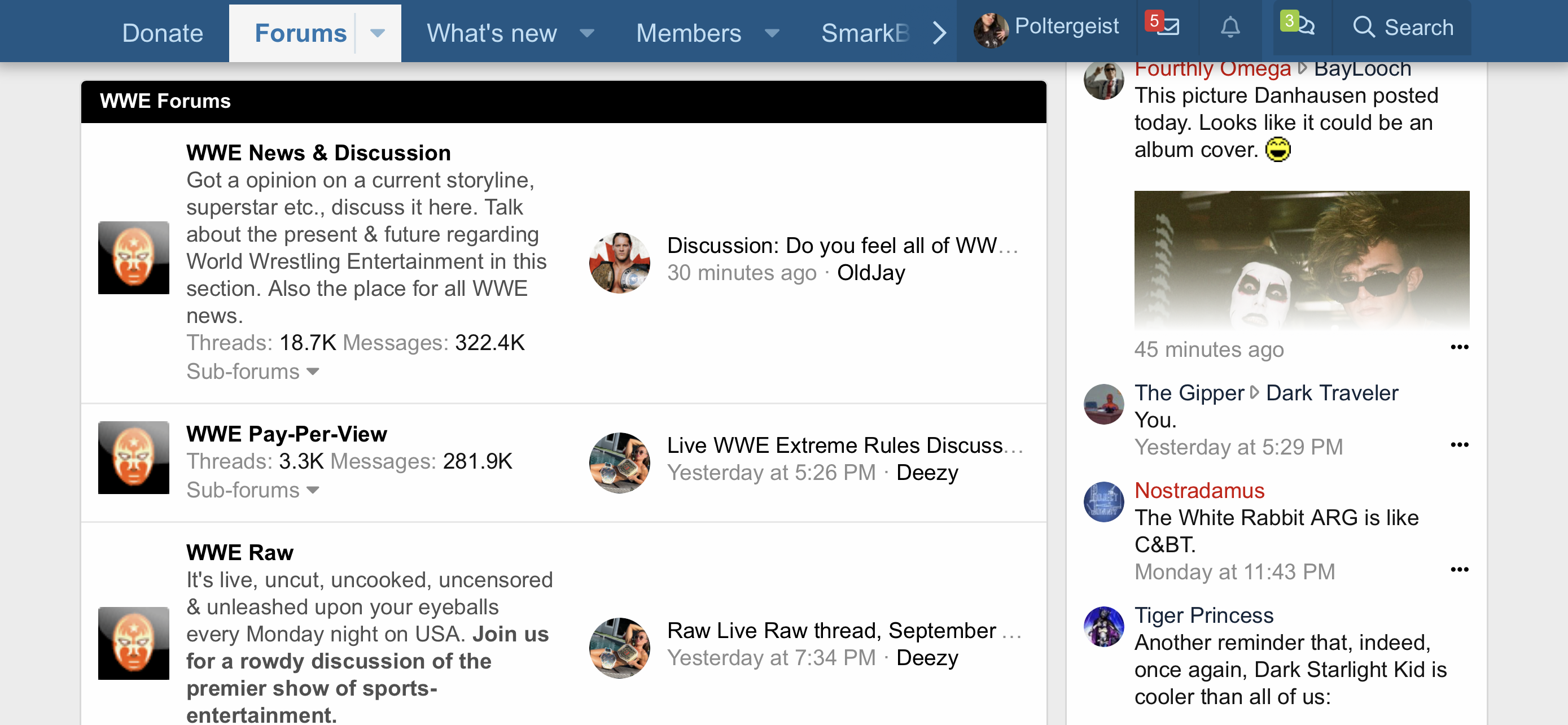This screenshot has width=1568, height=725.
Task: Open the options dots under the 45 minutes ago post
Action: tap(1458, 347)
